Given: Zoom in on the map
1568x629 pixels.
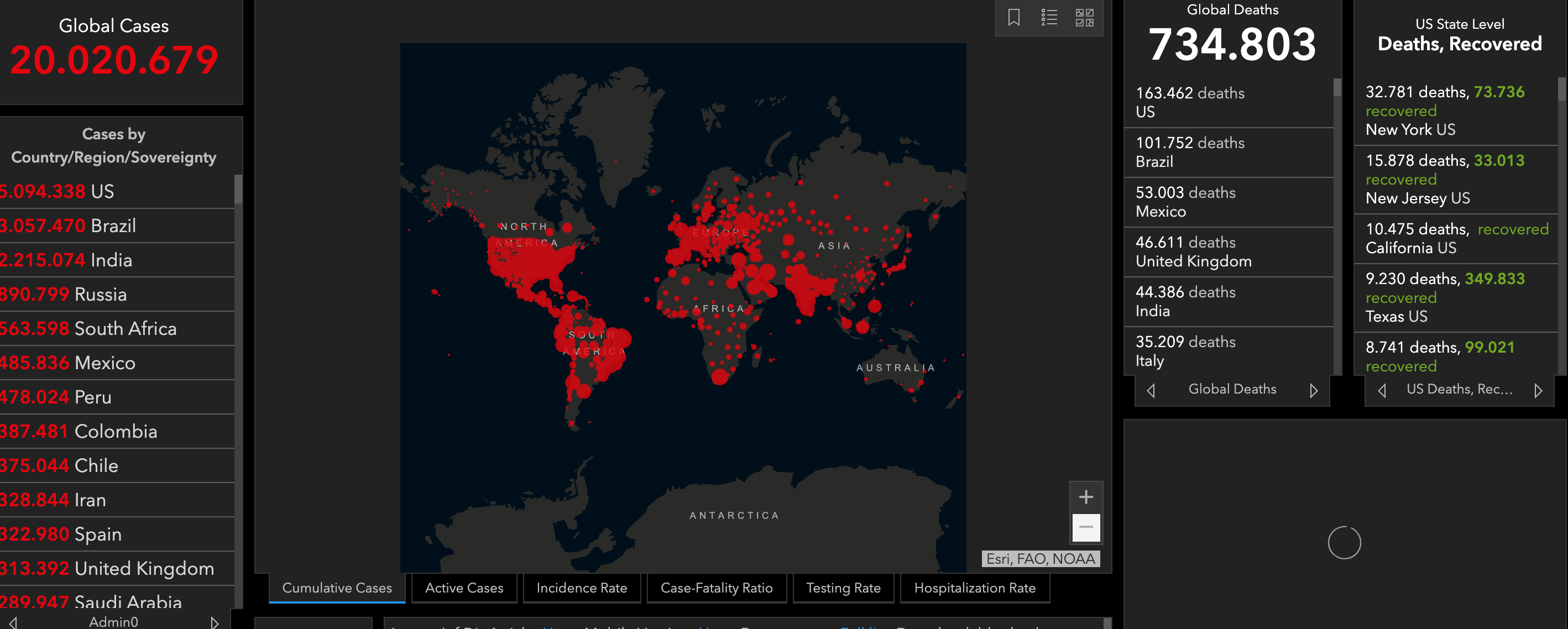Looking at the screenshot, I should point(1085,497).
